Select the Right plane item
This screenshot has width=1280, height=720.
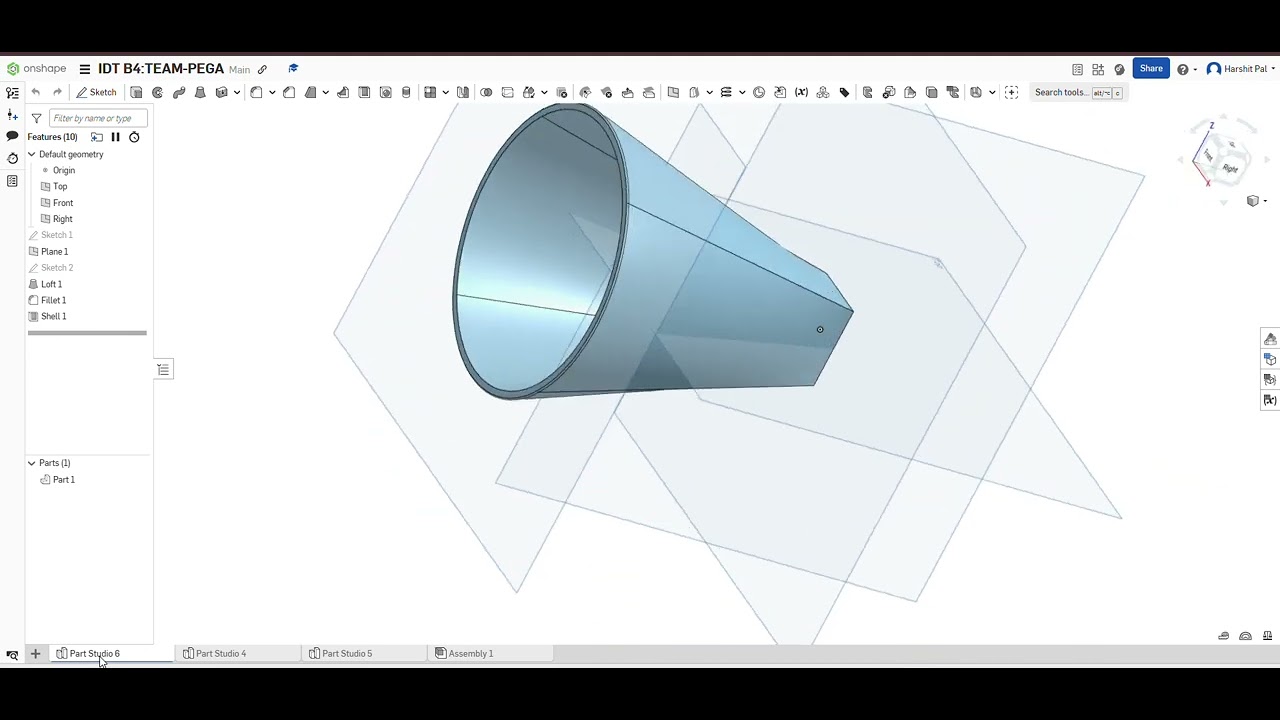pyautogui.click(x=62, y=219)
